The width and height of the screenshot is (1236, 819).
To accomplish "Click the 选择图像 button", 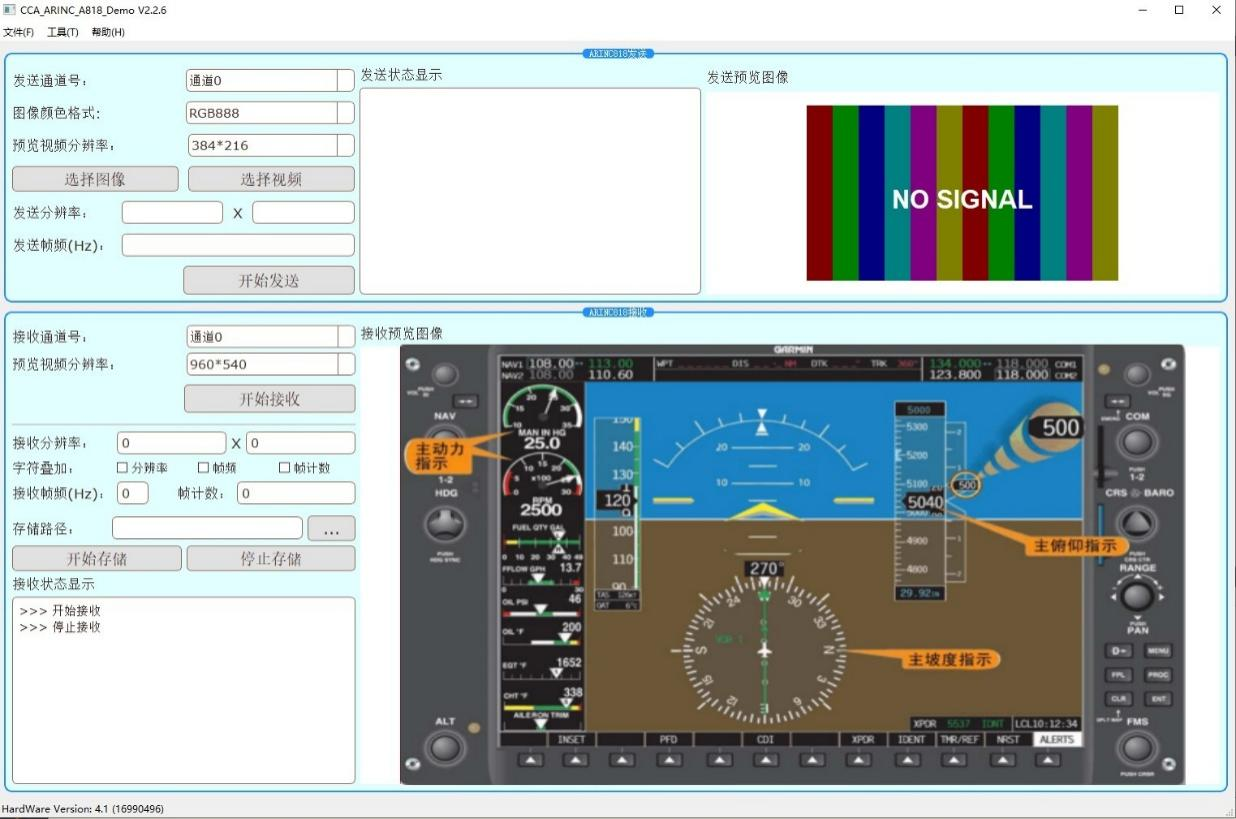I will 95,179.
